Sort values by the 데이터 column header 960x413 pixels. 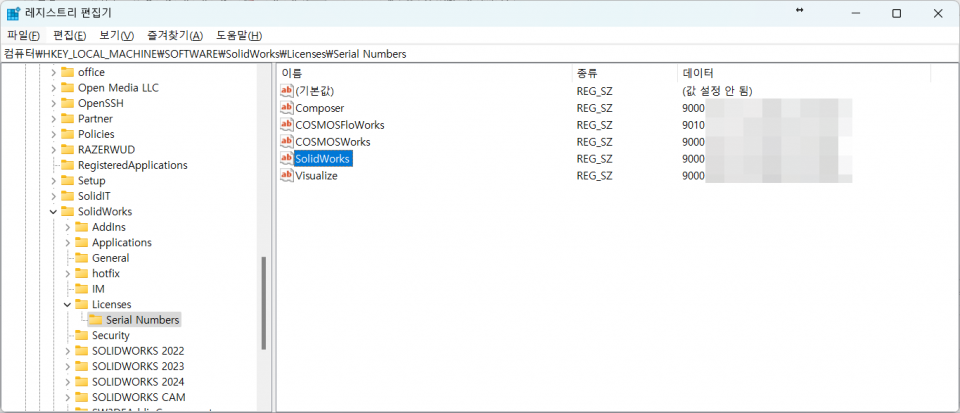[x=804, y=73]
